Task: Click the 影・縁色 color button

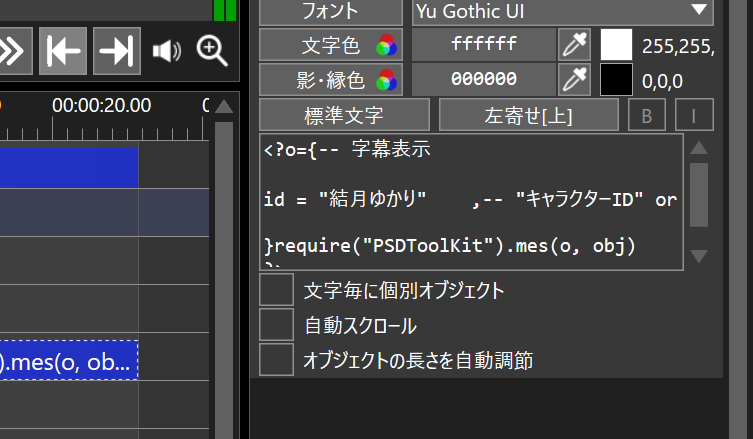Action: coord(330,79)
